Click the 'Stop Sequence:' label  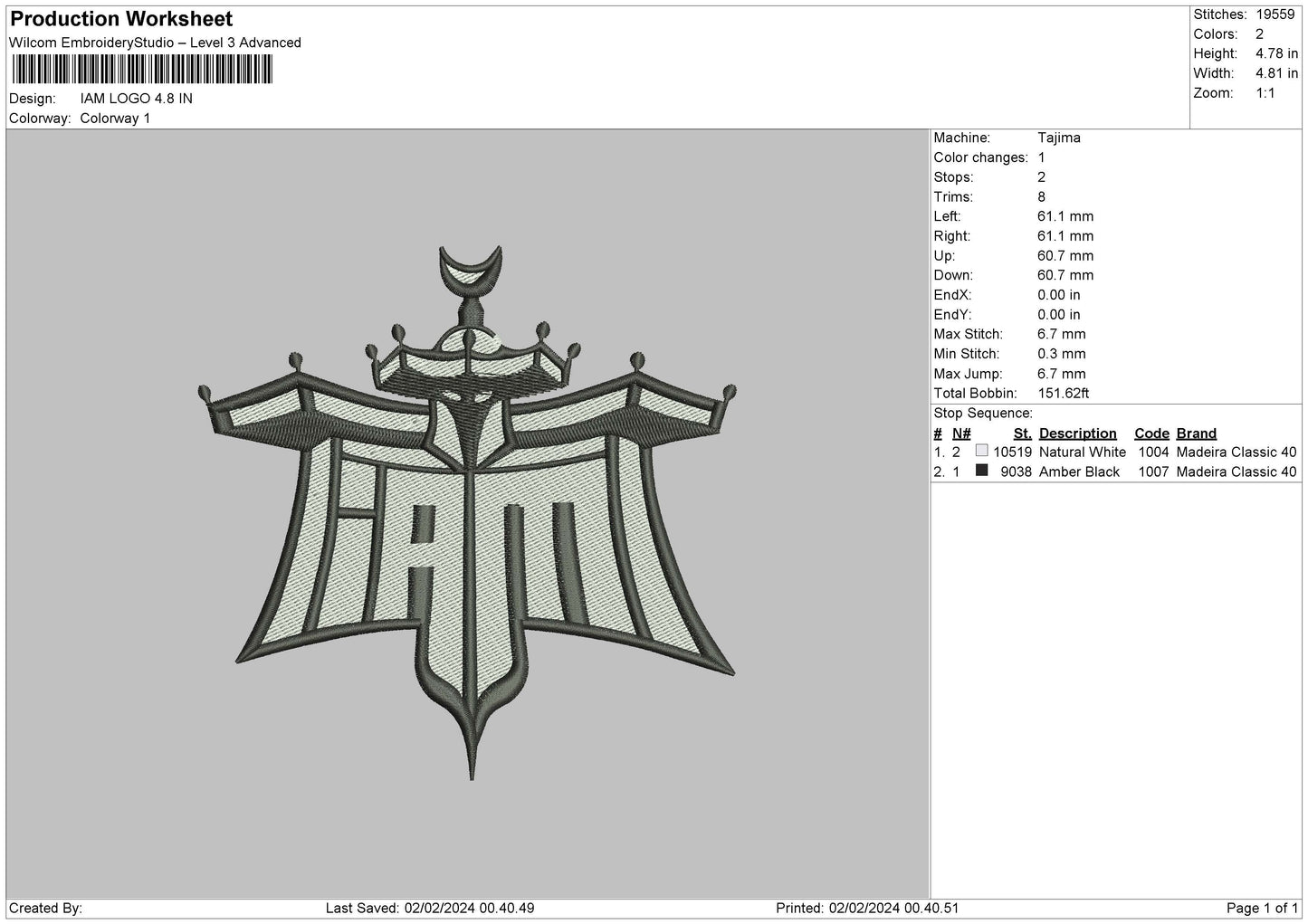[x=983, y=414]
